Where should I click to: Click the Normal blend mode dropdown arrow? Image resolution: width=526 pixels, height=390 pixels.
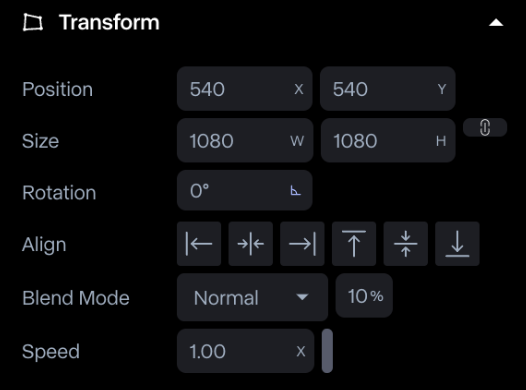[302, 297]
